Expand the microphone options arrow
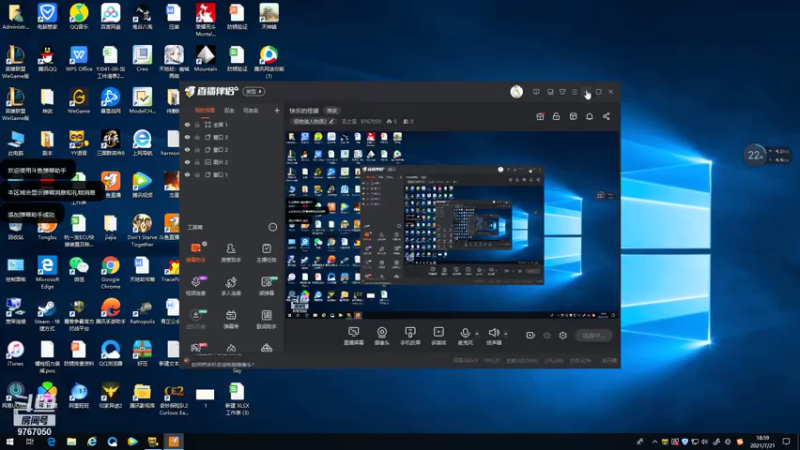The image size is (800, 450). click(x=477, y=334)
